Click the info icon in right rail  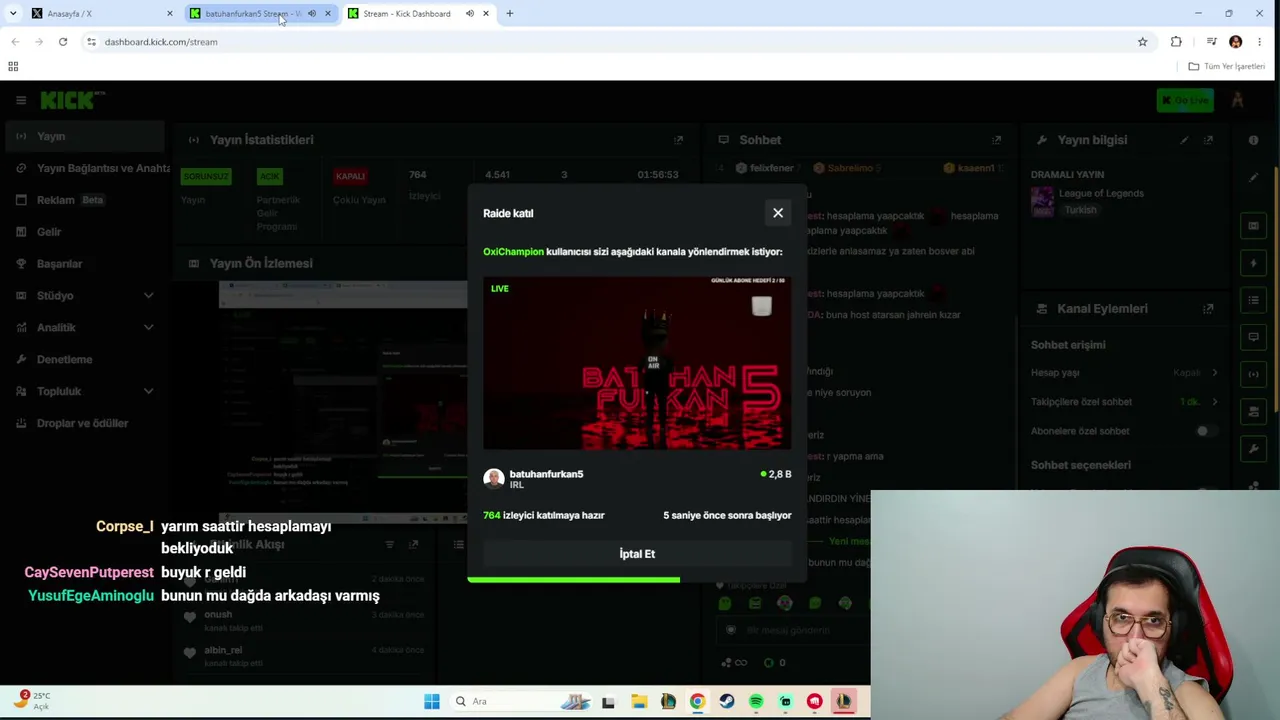1253,140
